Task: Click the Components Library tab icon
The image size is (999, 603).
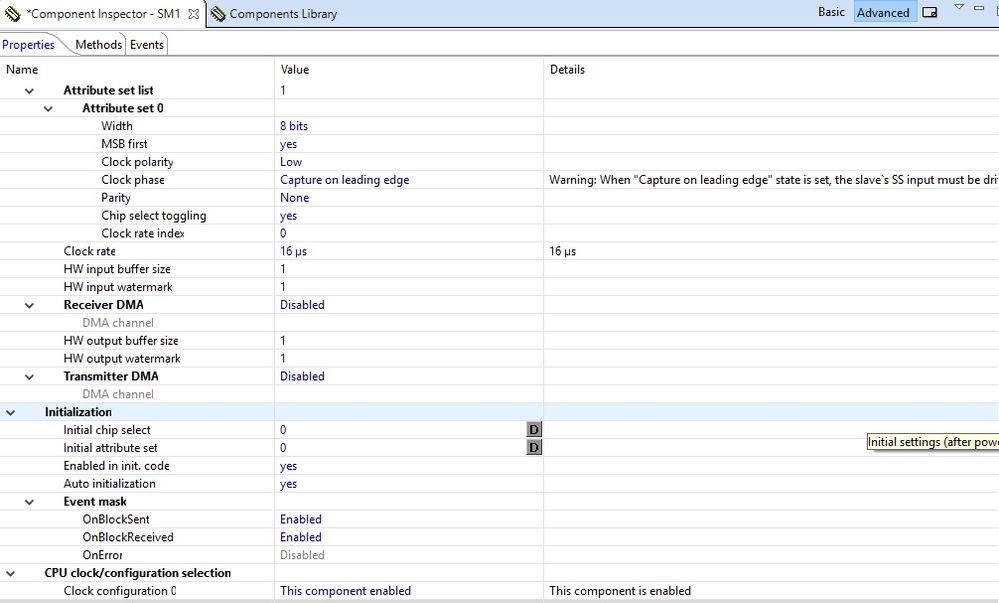Action: [x=218, y=13]
